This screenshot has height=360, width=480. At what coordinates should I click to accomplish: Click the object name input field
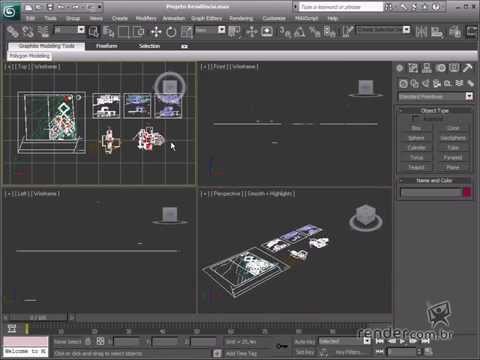click(x=431, y=193)
